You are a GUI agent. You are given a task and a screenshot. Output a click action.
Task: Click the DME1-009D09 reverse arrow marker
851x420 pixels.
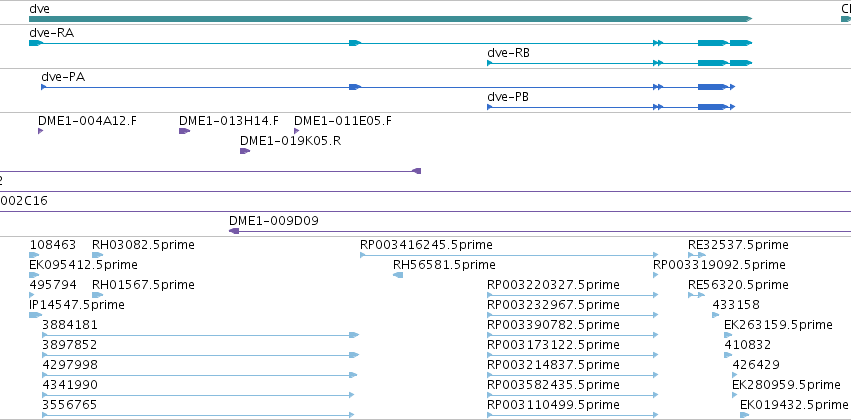pyautogui.click(x=234, y=231)
